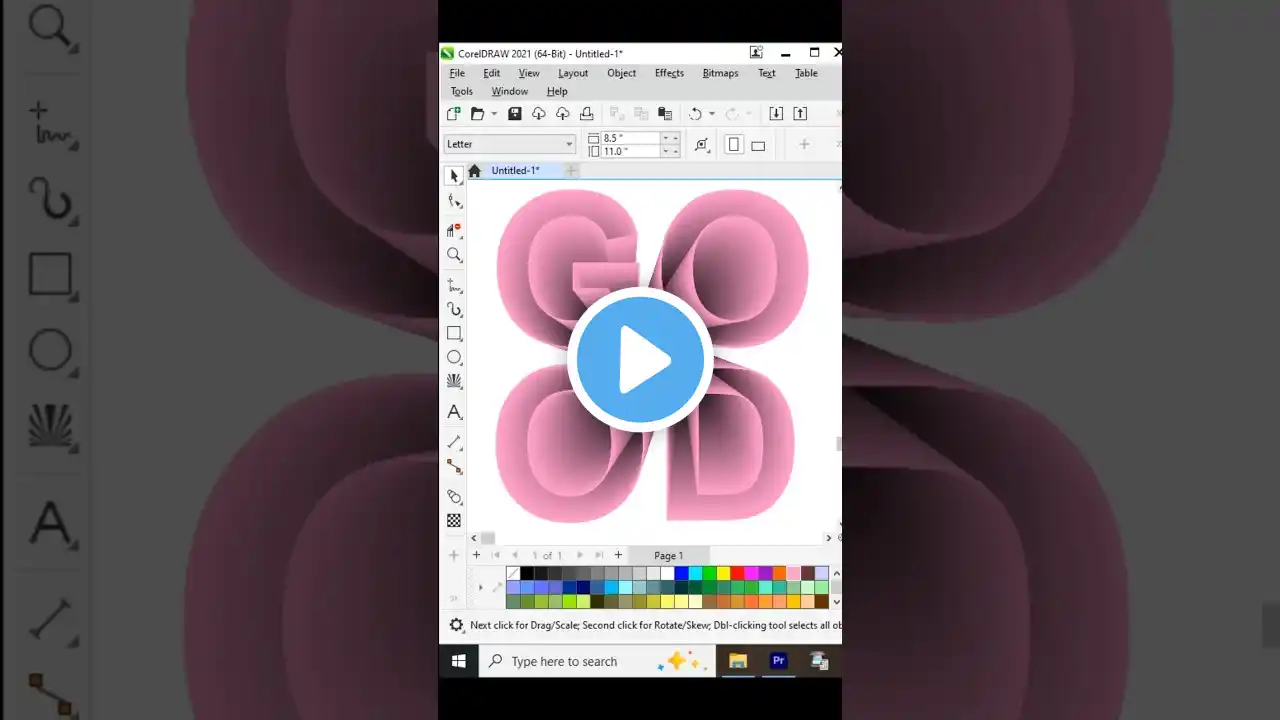The height and width of the screenshot is (720, 1280).
Task: Open File Explorer from the taskbar
Action: point(737,661)
